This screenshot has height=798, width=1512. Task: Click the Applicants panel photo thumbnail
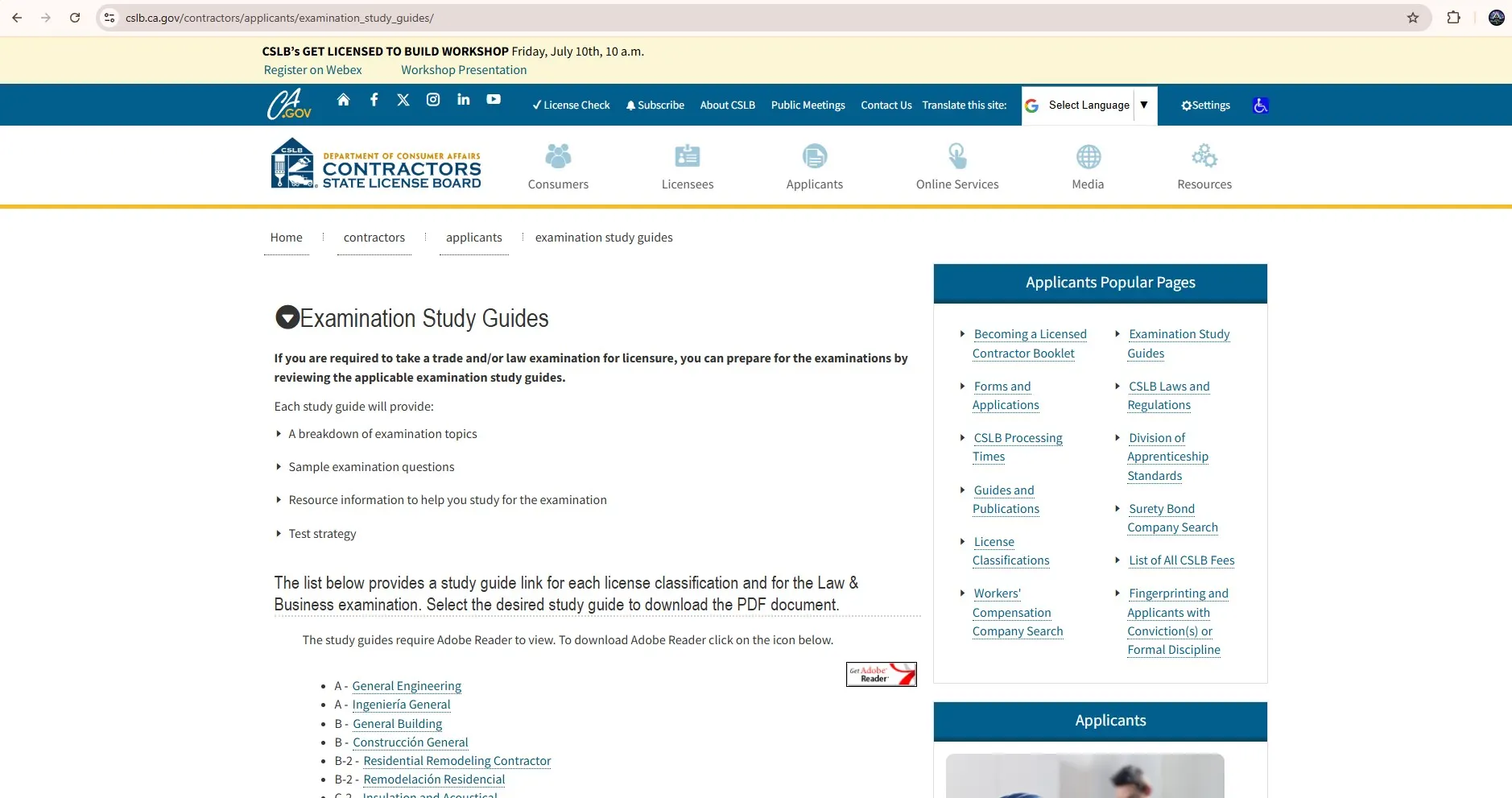coord(1084,775)
